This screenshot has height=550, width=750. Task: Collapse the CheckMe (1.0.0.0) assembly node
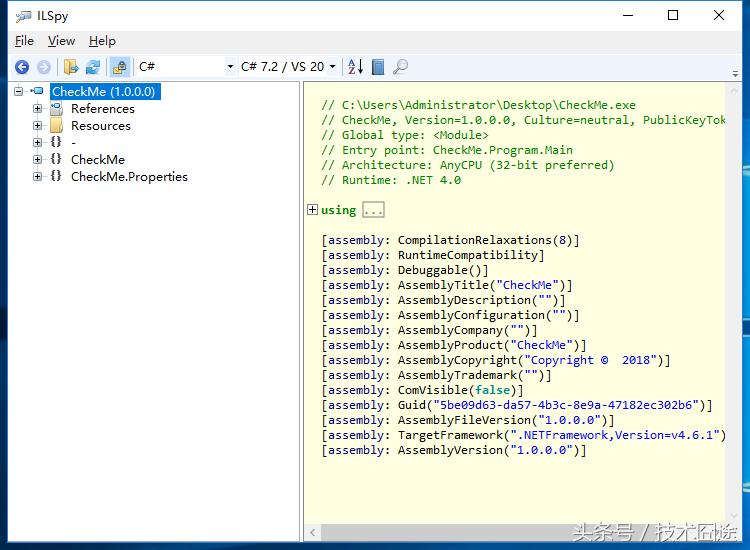(x=19, y=91)
